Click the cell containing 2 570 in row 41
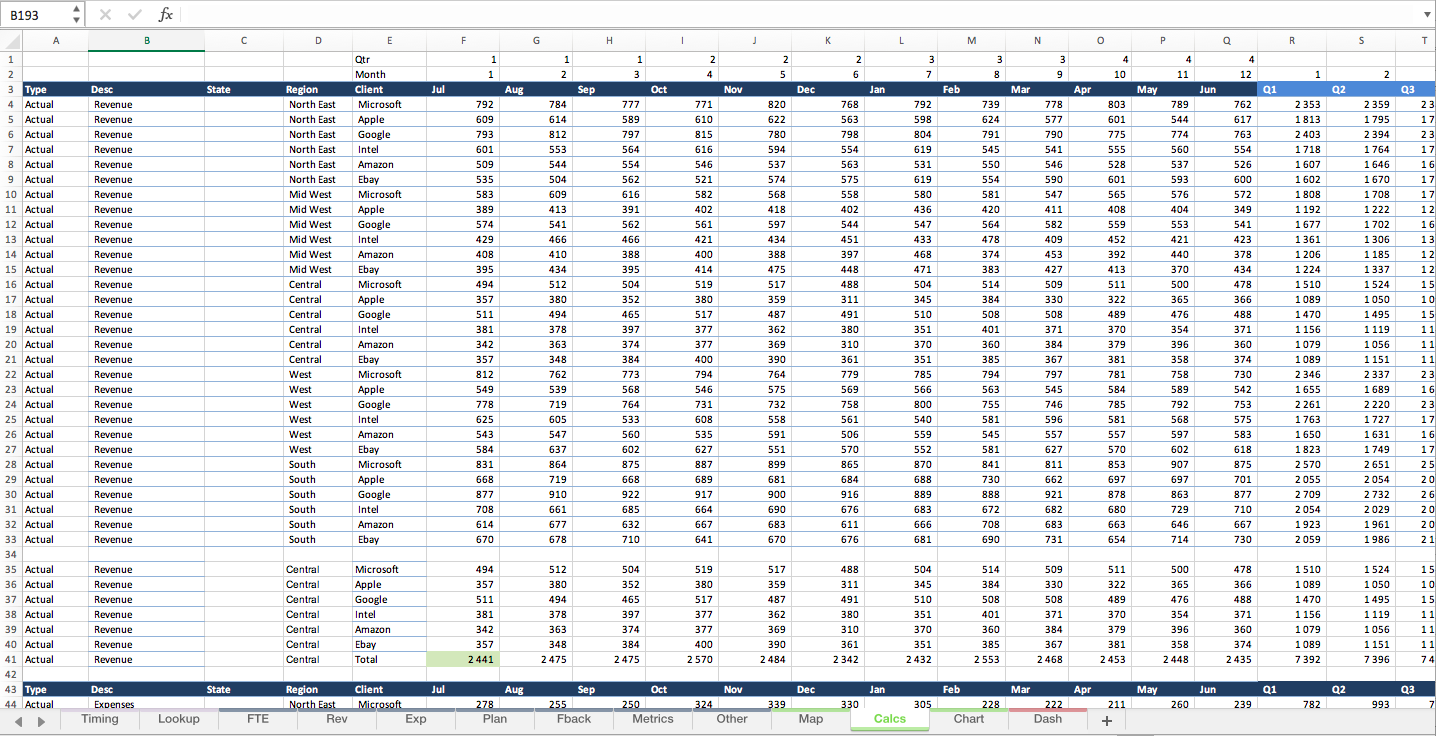The image size is (1436, 736). [682, 659]
